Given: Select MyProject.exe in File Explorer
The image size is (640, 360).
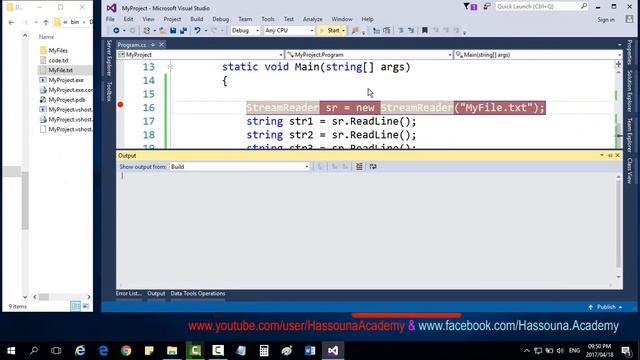Looking at the screenshot, I should (66, 80).
